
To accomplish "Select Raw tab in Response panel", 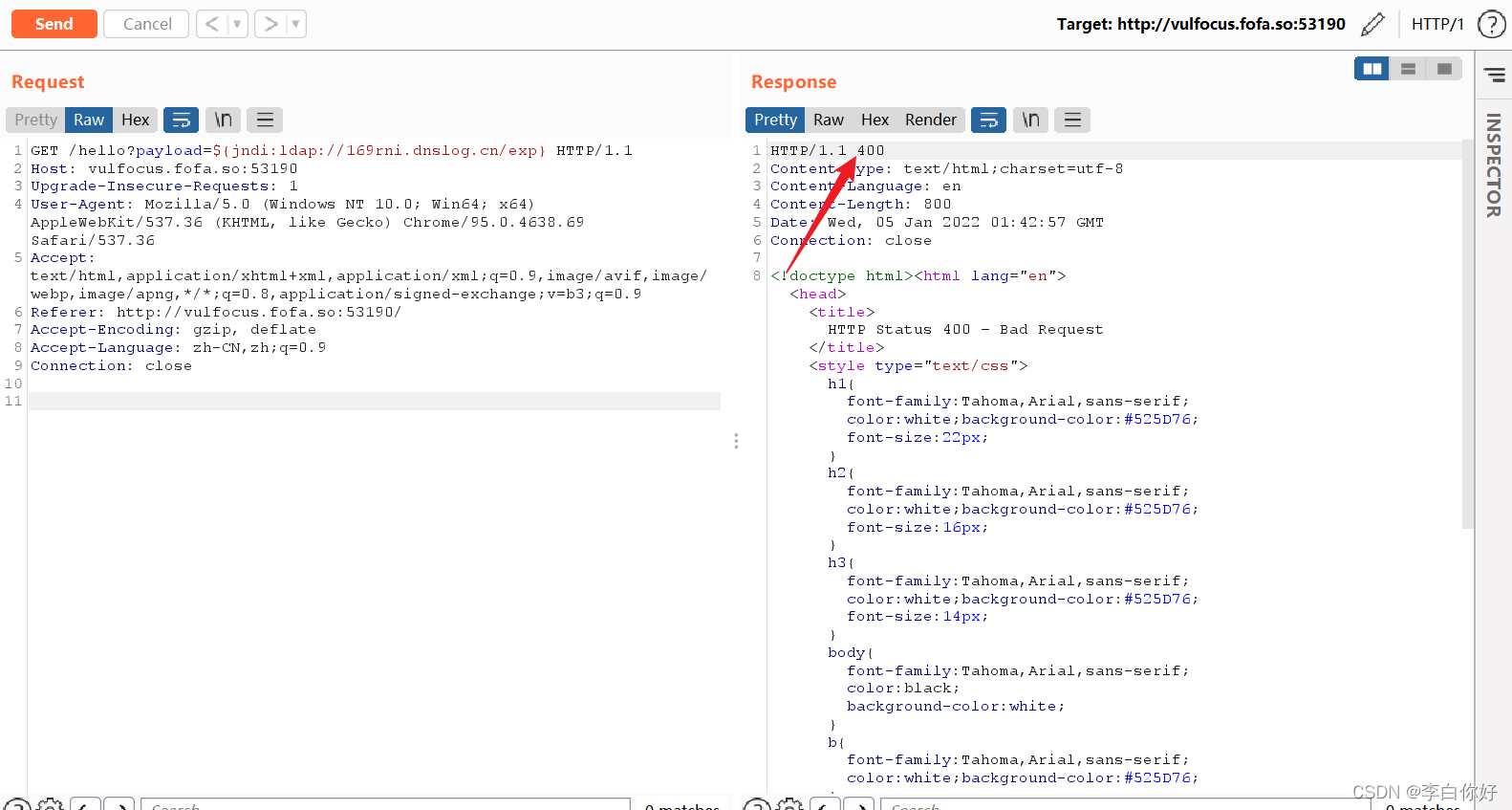I will tap(829, 120).
